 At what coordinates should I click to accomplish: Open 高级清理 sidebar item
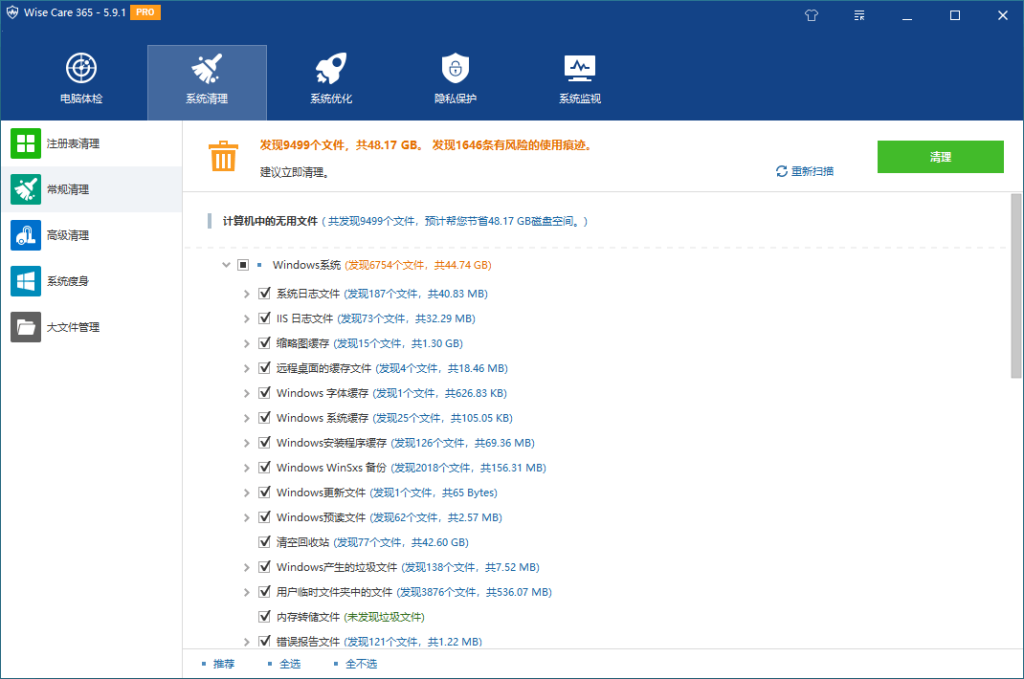tap(67, 236)
